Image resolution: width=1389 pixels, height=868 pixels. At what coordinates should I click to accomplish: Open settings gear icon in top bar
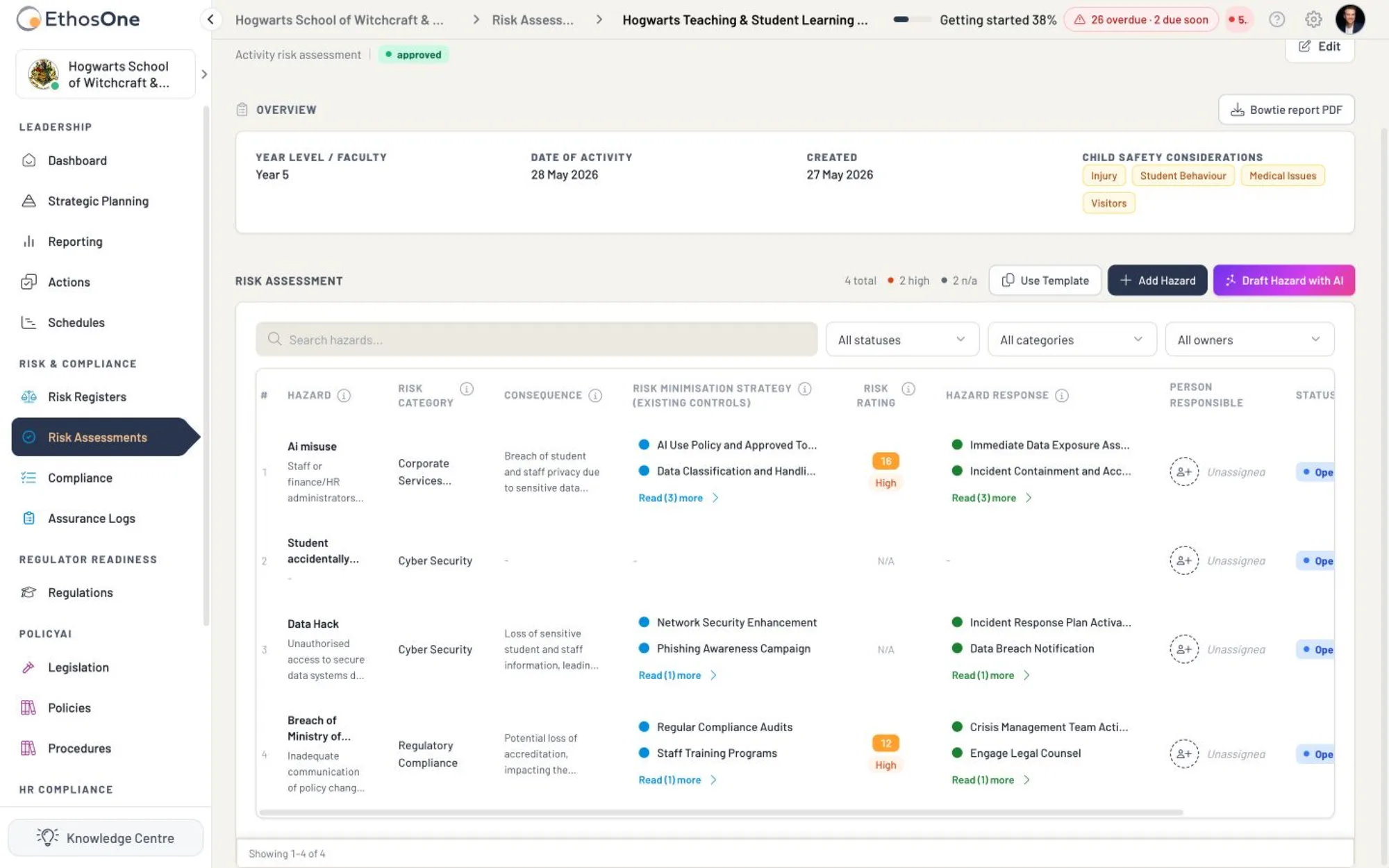pyautogui.click(x=1313, y=19)
